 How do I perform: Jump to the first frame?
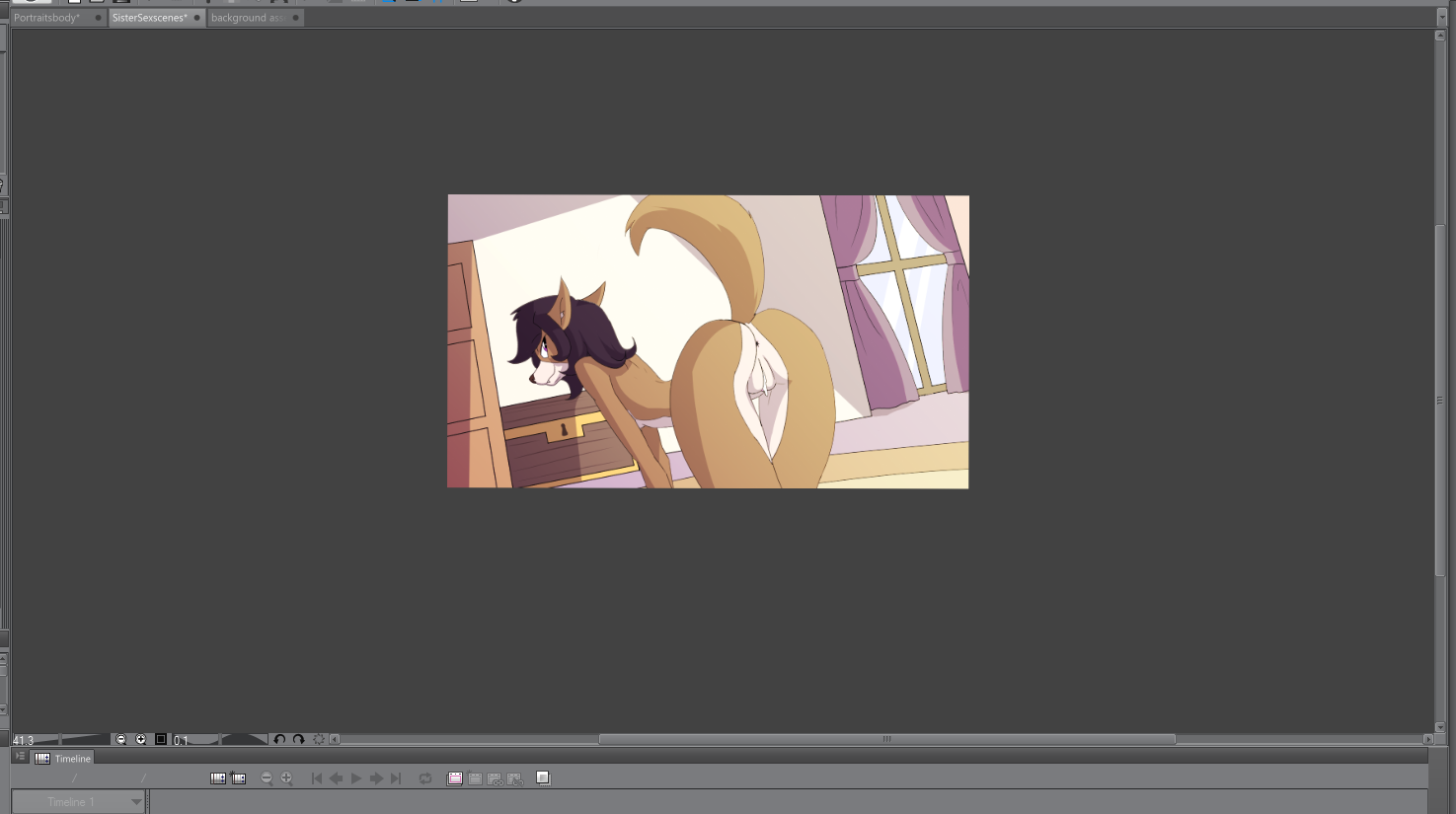(x=316, y=778)
